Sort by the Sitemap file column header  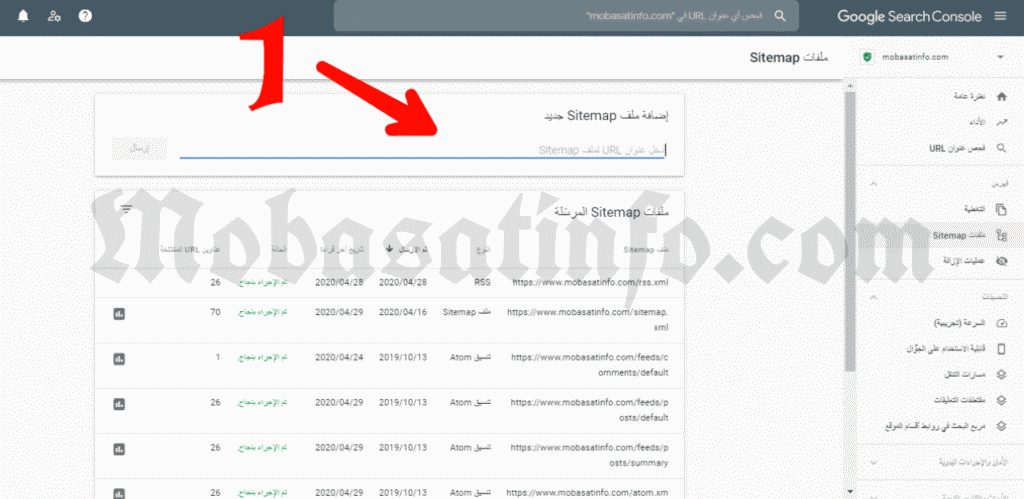(646, 249)
